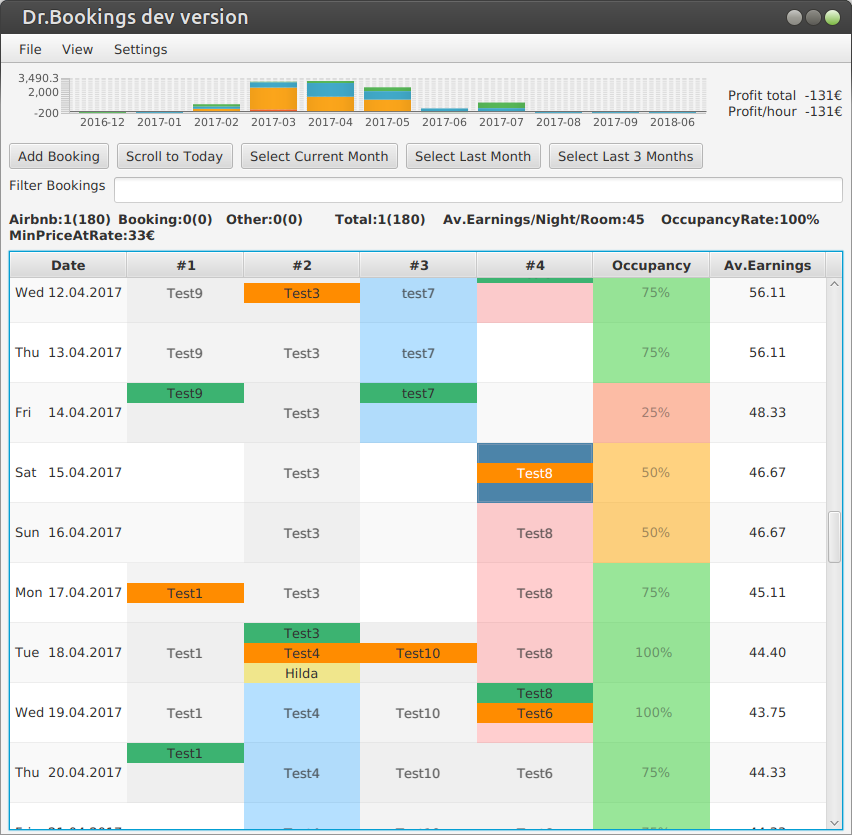Click the Occupancy column header
The height and width of the screenshot is (835, 852).
651,265
